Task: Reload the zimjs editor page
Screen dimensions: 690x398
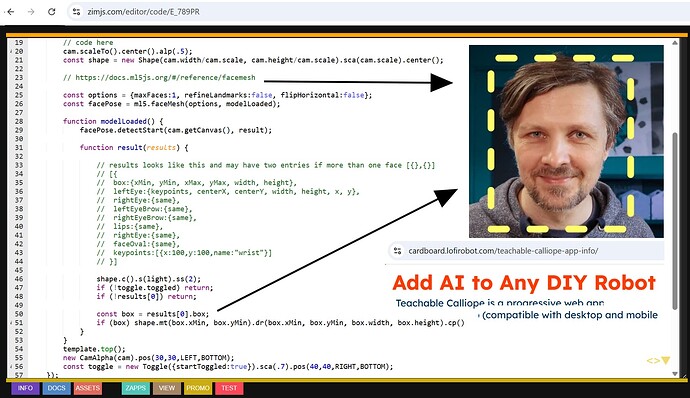Action: tap(51, 12)
